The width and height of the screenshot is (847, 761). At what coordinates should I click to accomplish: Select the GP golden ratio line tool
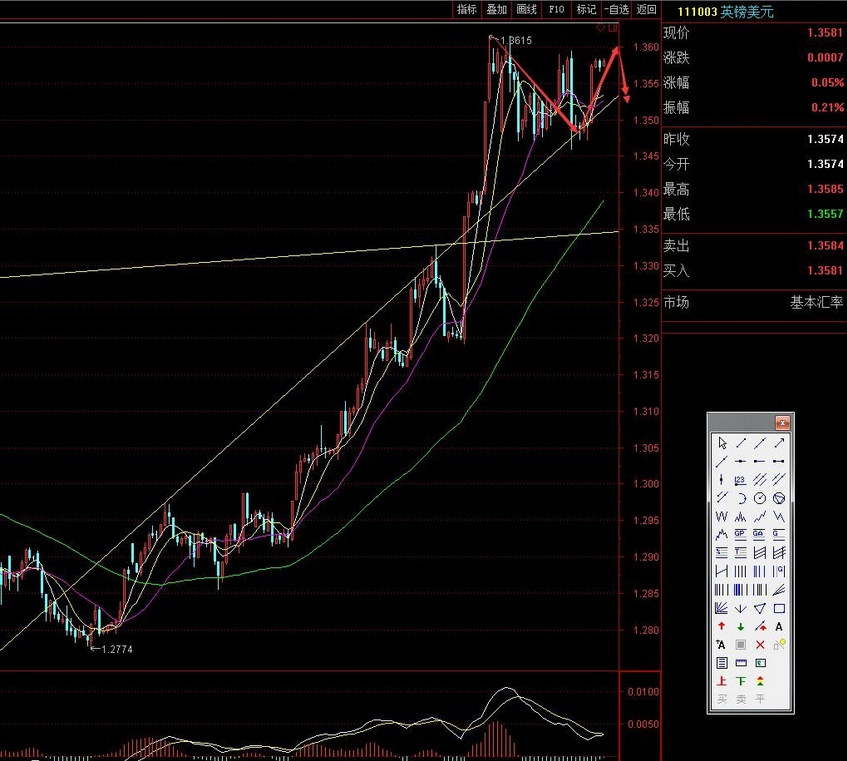pos(740,534)
